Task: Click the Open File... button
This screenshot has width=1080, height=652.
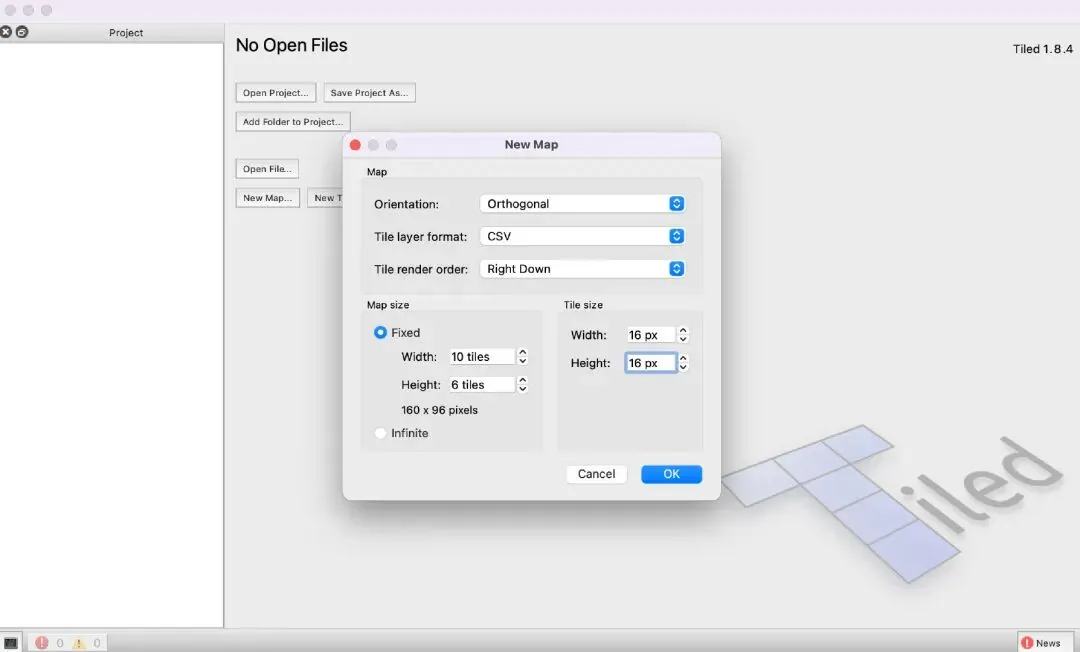Action: (x=267, y=169)
